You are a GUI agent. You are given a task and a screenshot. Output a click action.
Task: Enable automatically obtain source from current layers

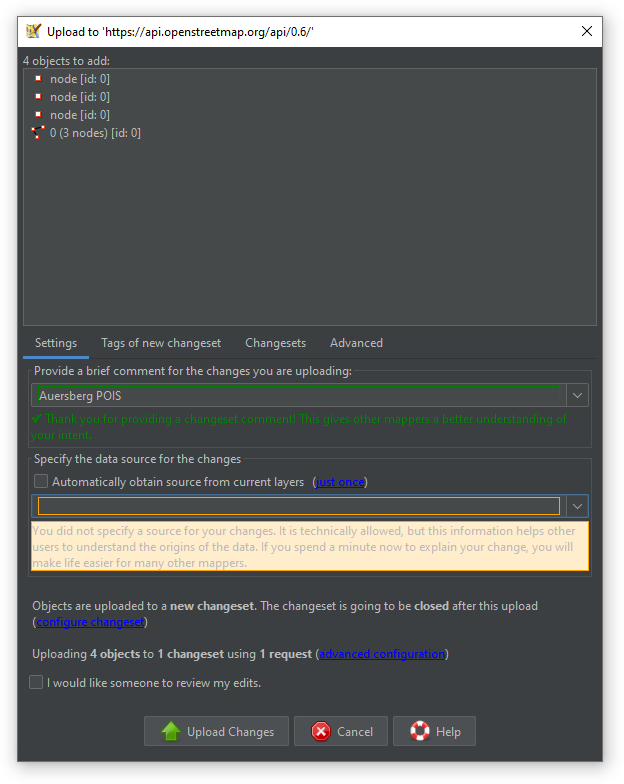pos(41,482)
